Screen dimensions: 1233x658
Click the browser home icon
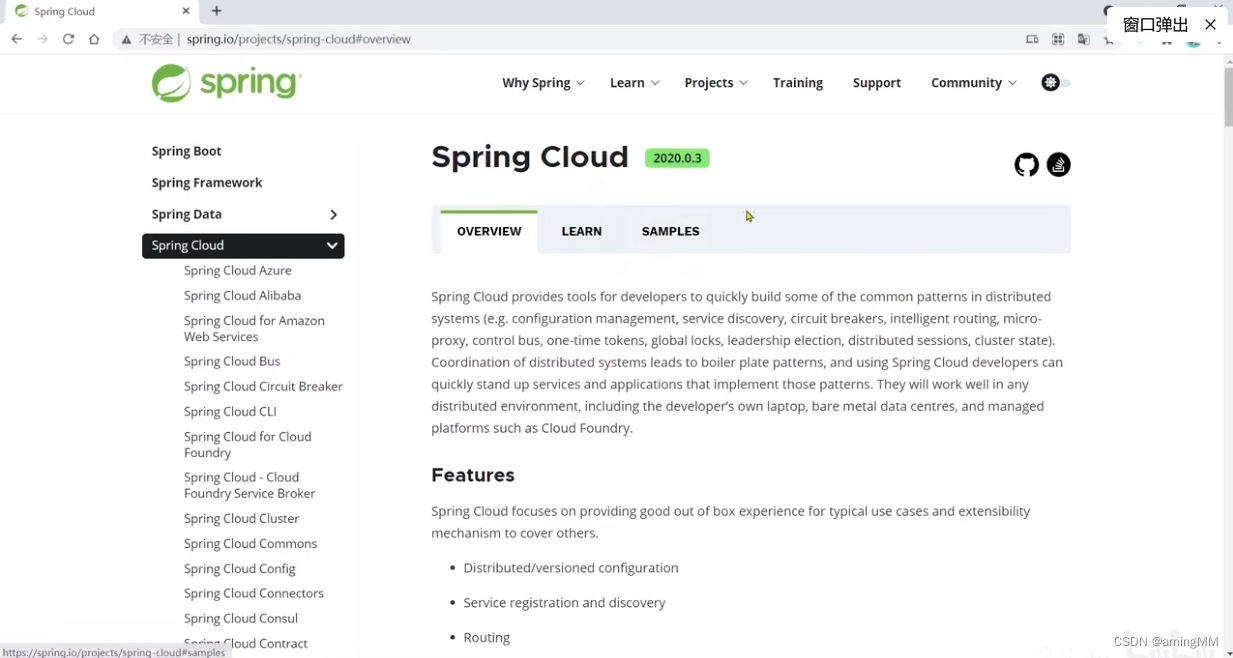pos(94,39)
